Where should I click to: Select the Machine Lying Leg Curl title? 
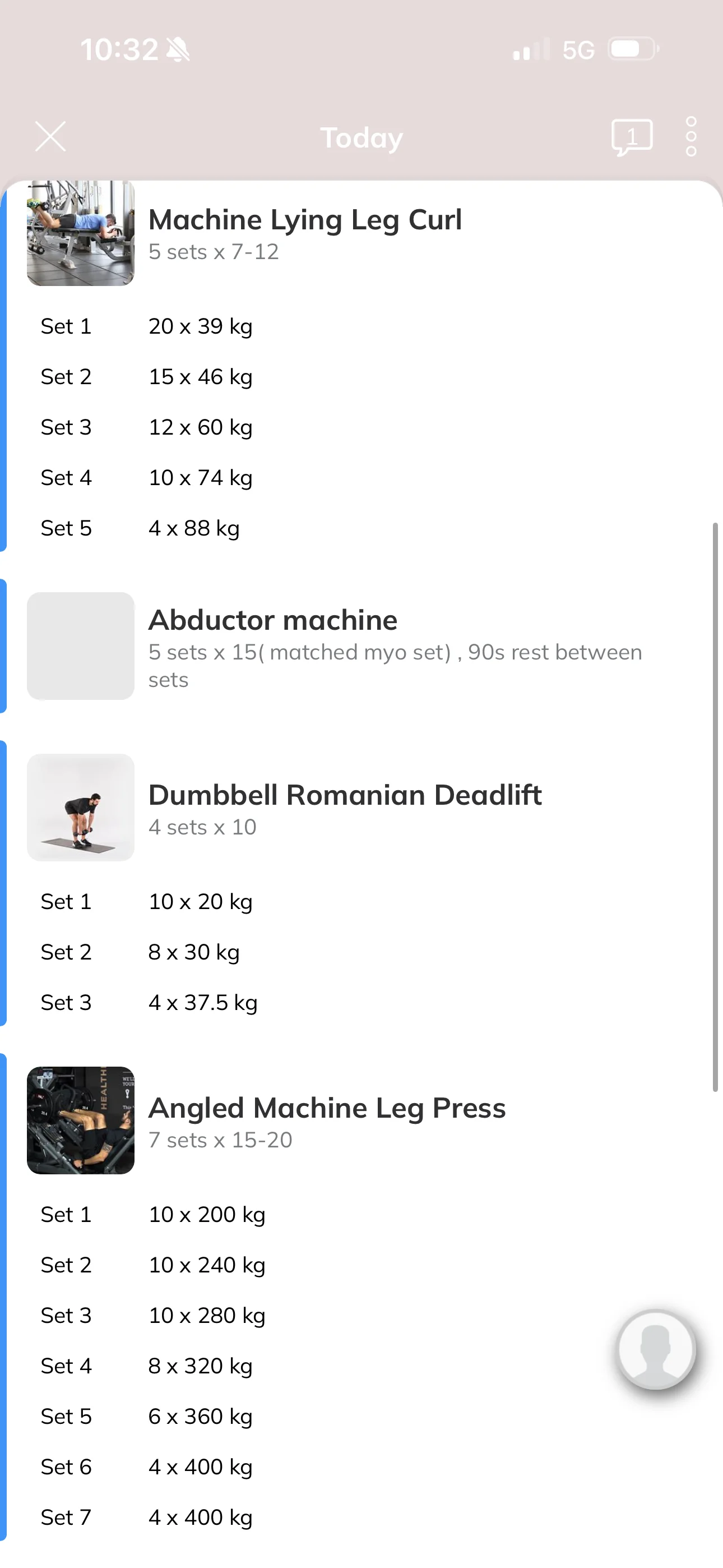click(305, 220)
